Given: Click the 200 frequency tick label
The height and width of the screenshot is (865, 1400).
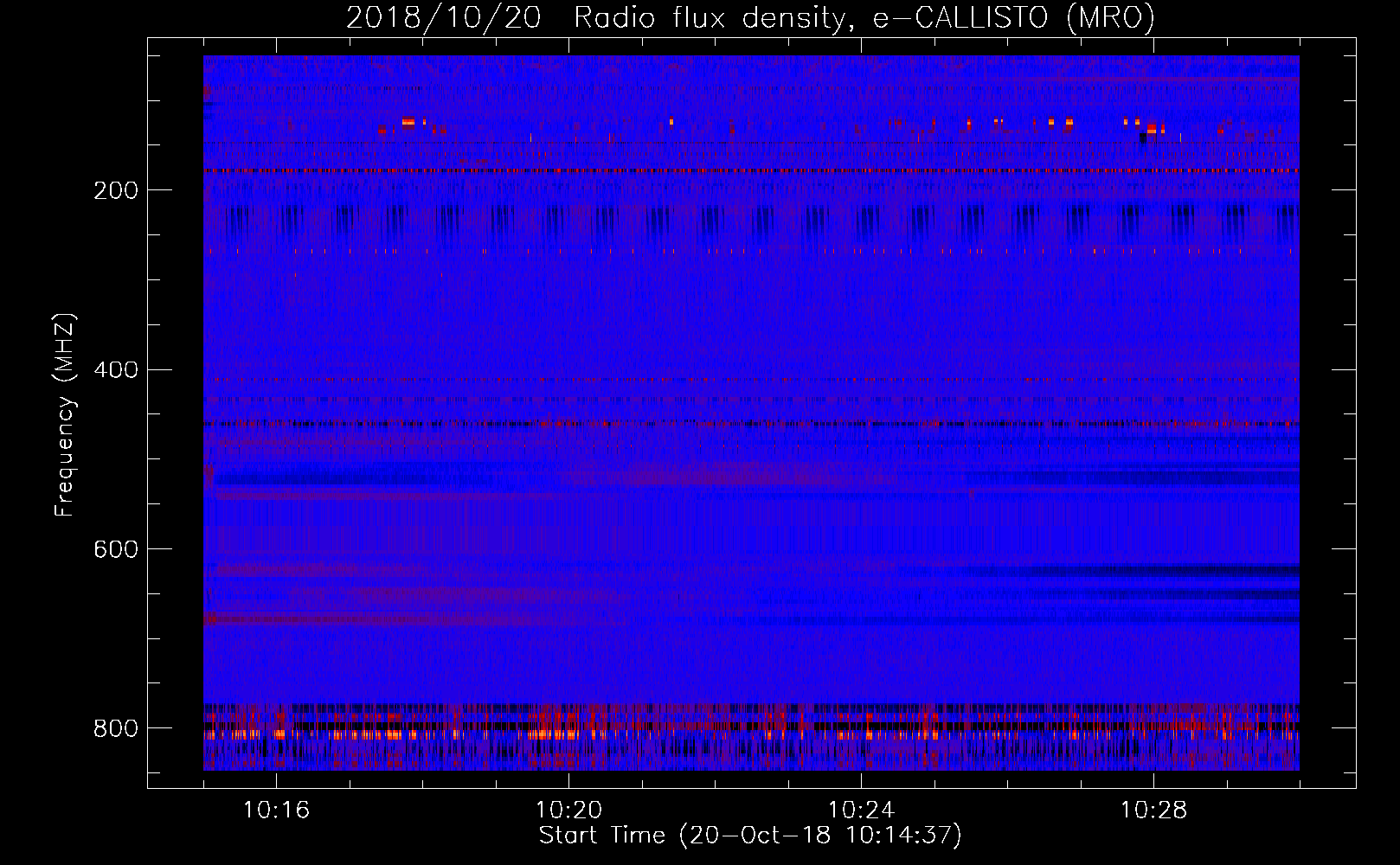Looking at the screenshot, I should pyautogui.click(x=116, y=191).
